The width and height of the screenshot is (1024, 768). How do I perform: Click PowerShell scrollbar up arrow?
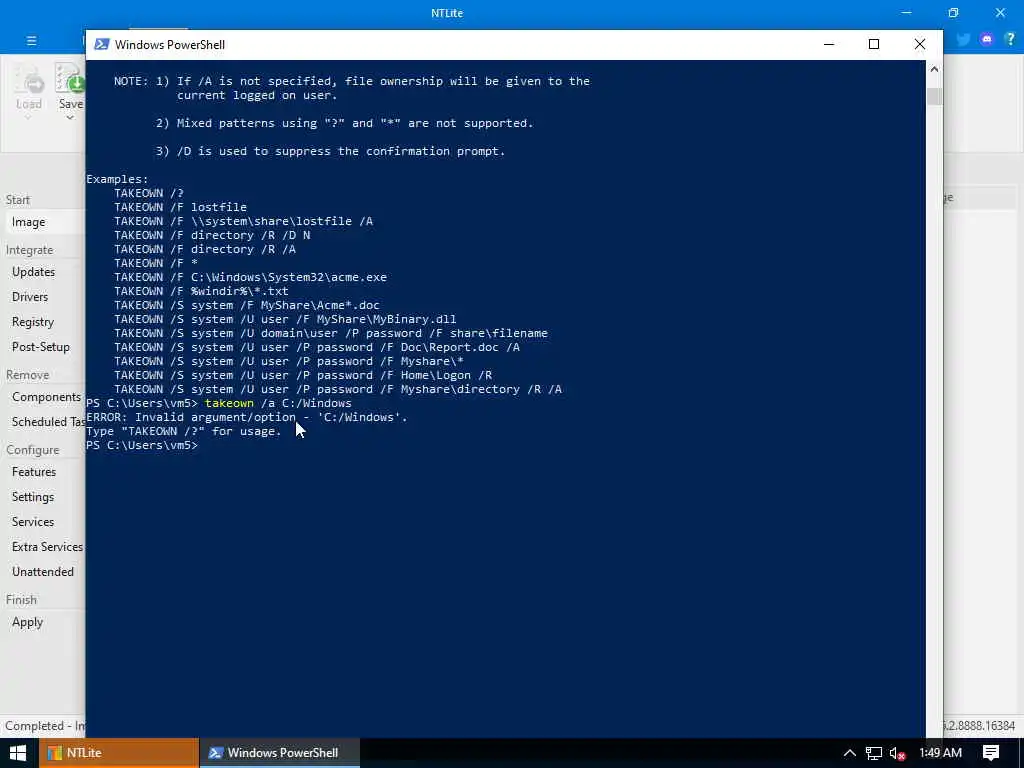point(934,69)
